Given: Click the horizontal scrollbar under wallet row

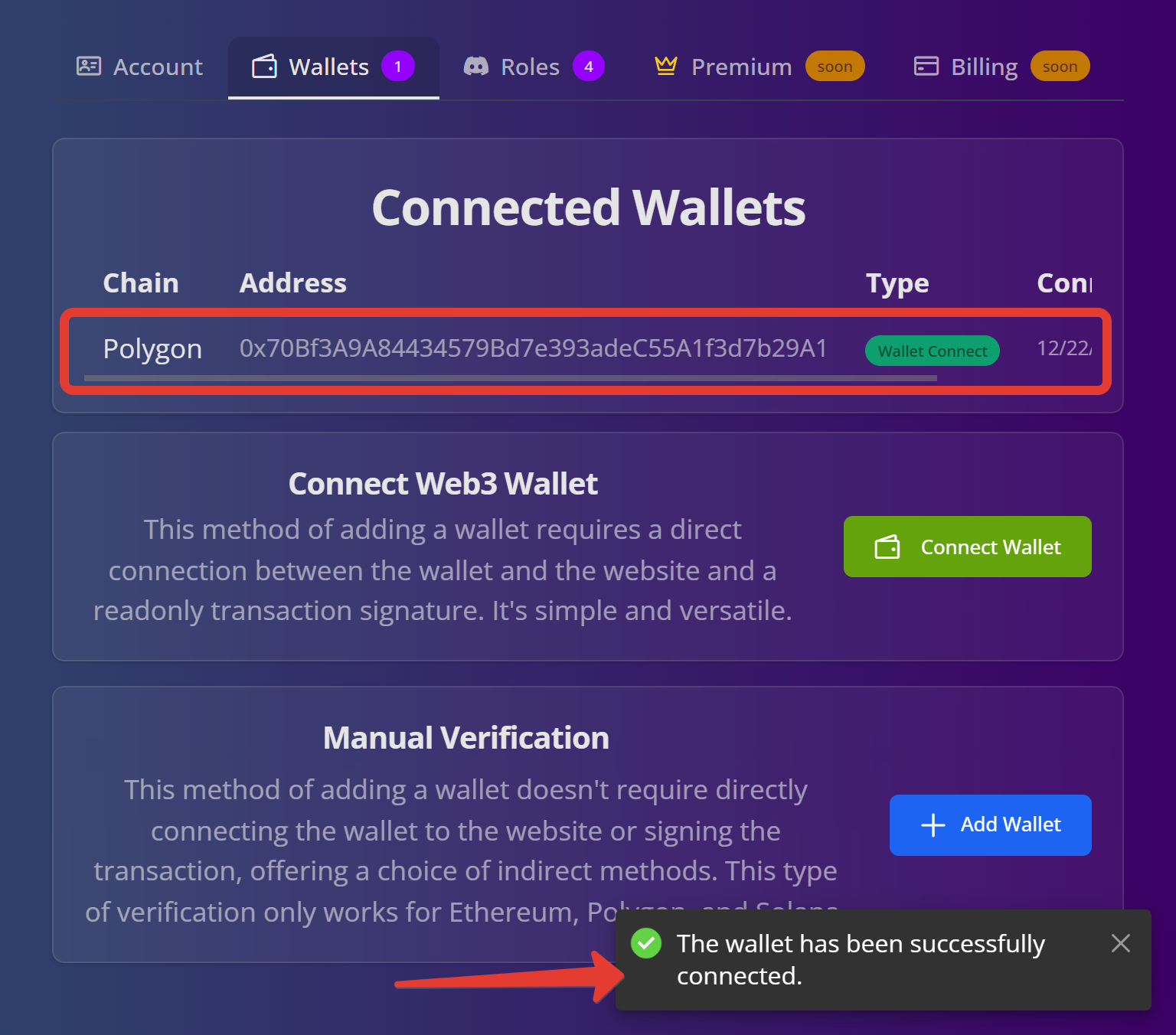Looking at the screenshot, I should 510,378.
